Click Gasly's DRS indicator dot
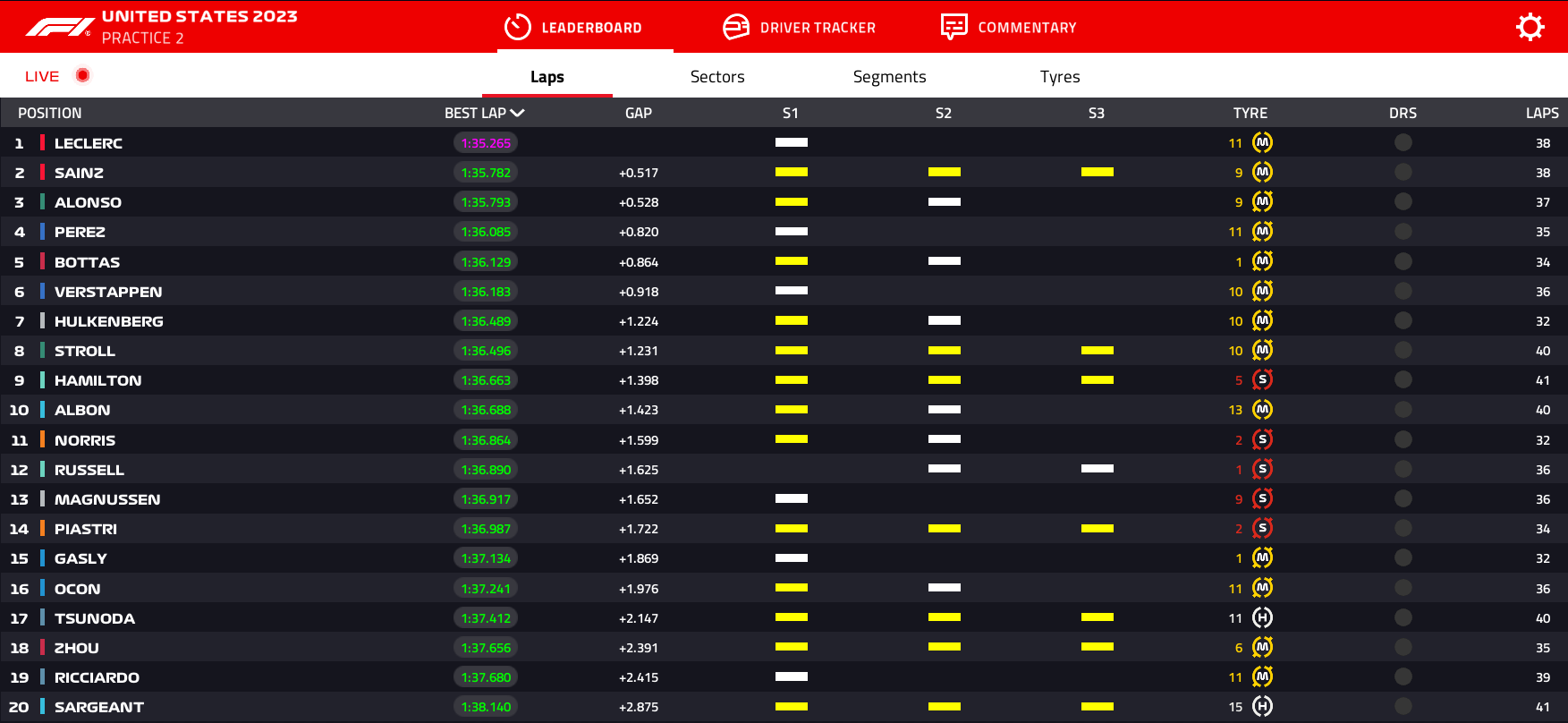 coord(1403,557)
